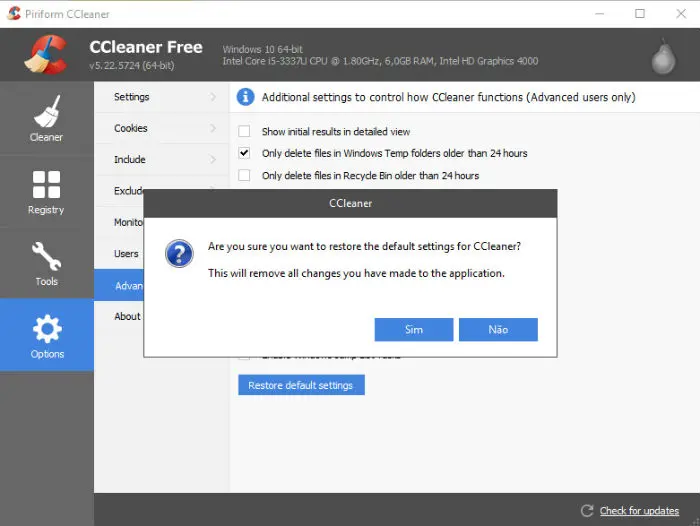Image resolution: width=700 pixels, height=526 pixels.
Task: Click version text v5.22.5724 (64-bit)
Action: point(132,66)
